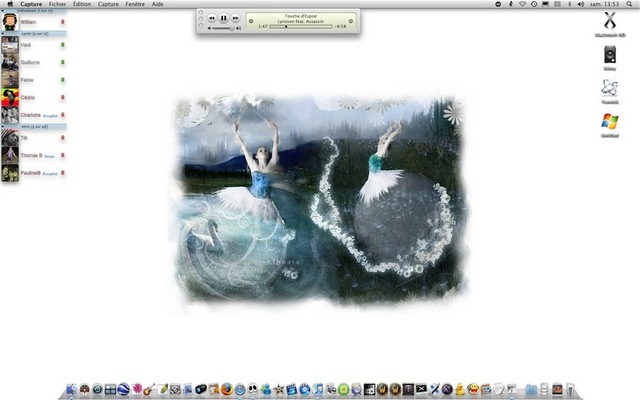
Task: Launch Google Earth from the Dock
Action: point(124,389)
